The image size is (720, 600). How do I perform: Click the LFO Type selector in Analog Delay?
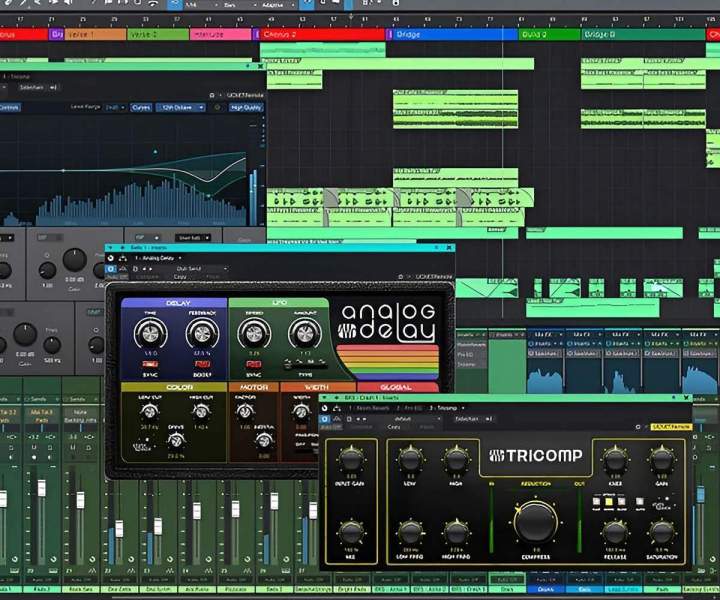pos(305,364)
